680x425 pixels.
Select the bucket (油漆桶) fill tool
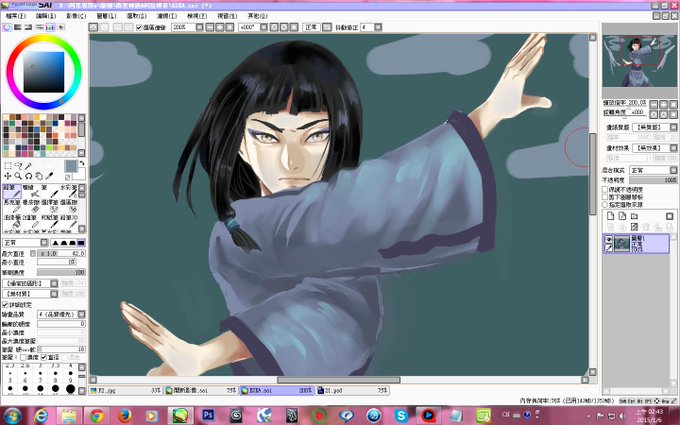pyautogui.click(x=12, y=221)
